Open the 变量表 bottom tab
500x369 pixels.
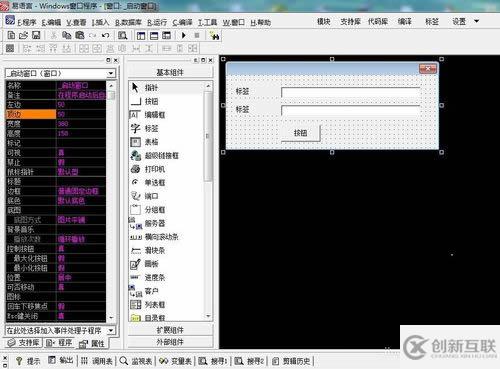pos(176,361)
